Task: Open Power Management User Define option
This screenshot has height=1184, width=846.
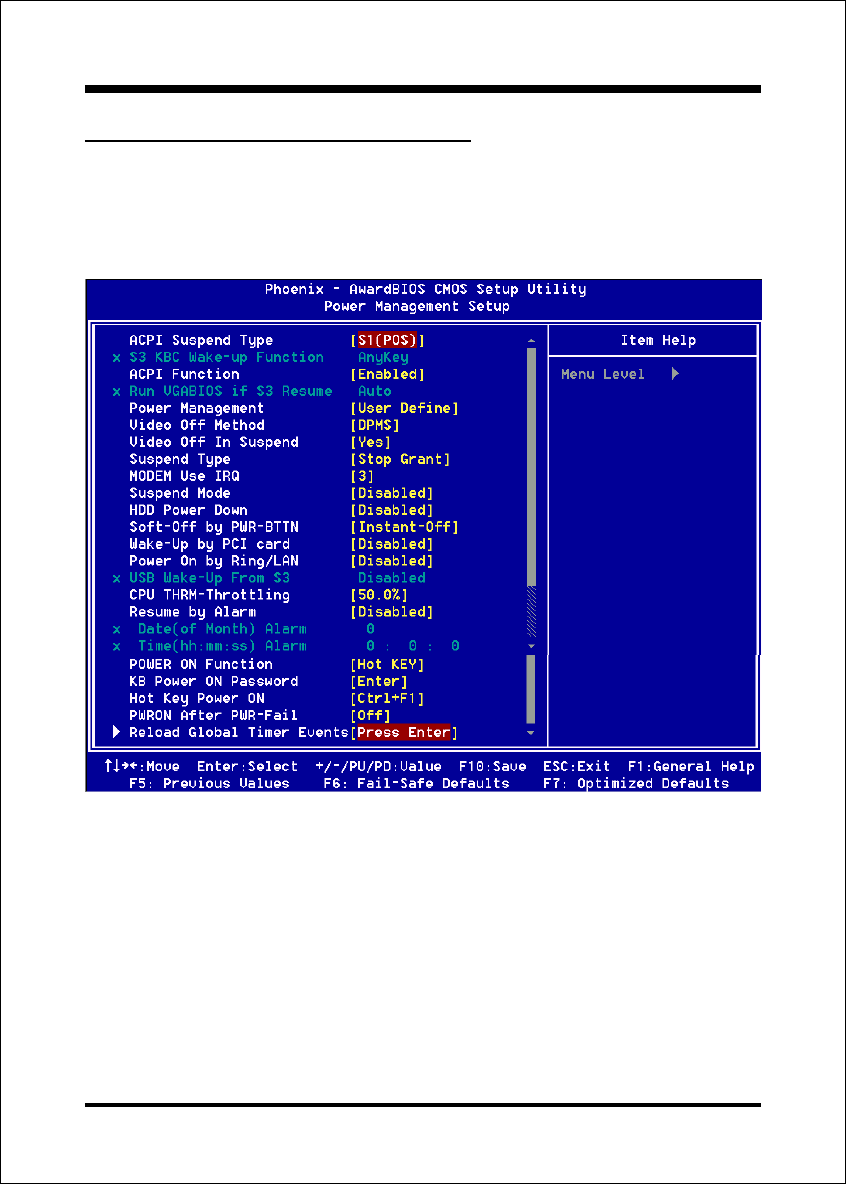Action: 404,409
